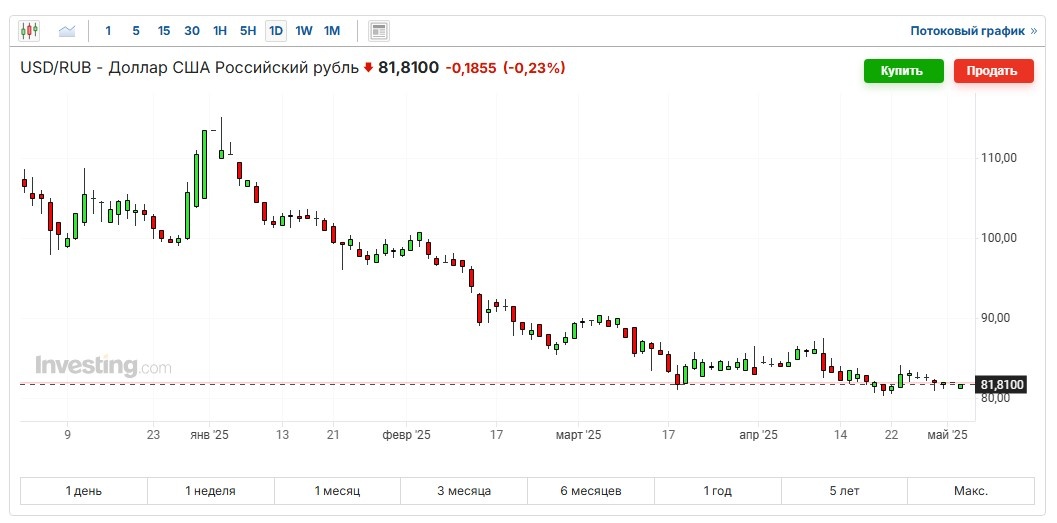Select the 30 minute interval
The width and height of the screenshot is (1057, 523).
pyautogui.click(x=192, y=31)
